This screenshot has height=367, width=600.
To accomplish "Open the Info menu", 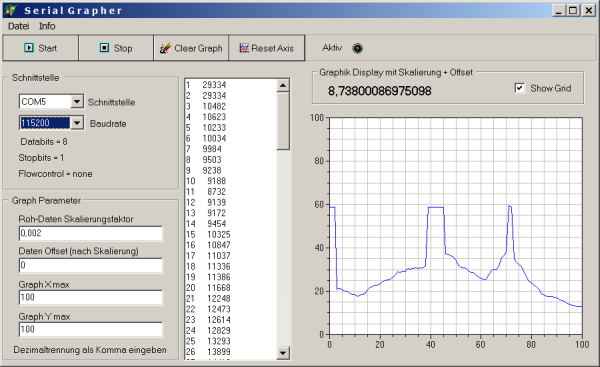I will [x=47, y=26].
